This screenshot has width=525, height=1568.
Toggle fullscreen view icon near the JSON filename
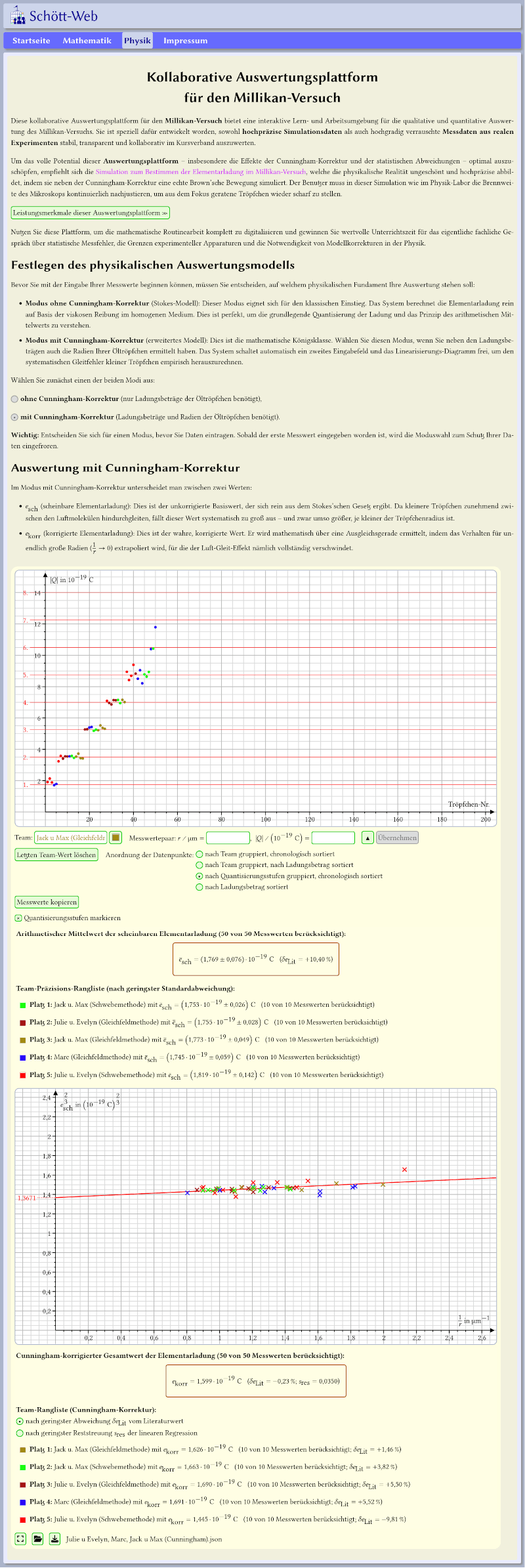point(20,1539)
